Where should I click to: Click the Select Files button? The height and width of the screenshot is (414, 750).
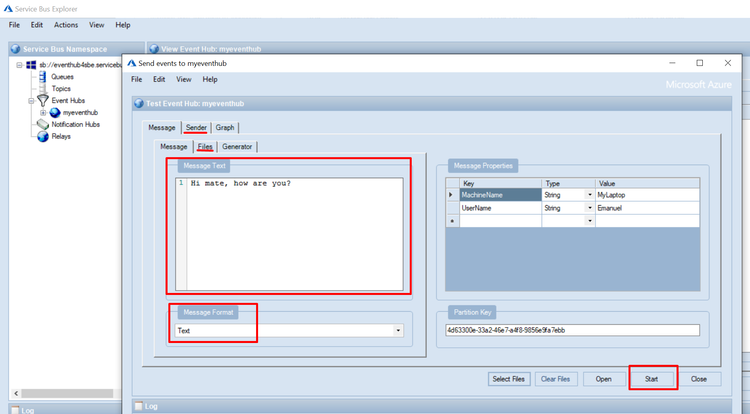(x=509, y=379)
